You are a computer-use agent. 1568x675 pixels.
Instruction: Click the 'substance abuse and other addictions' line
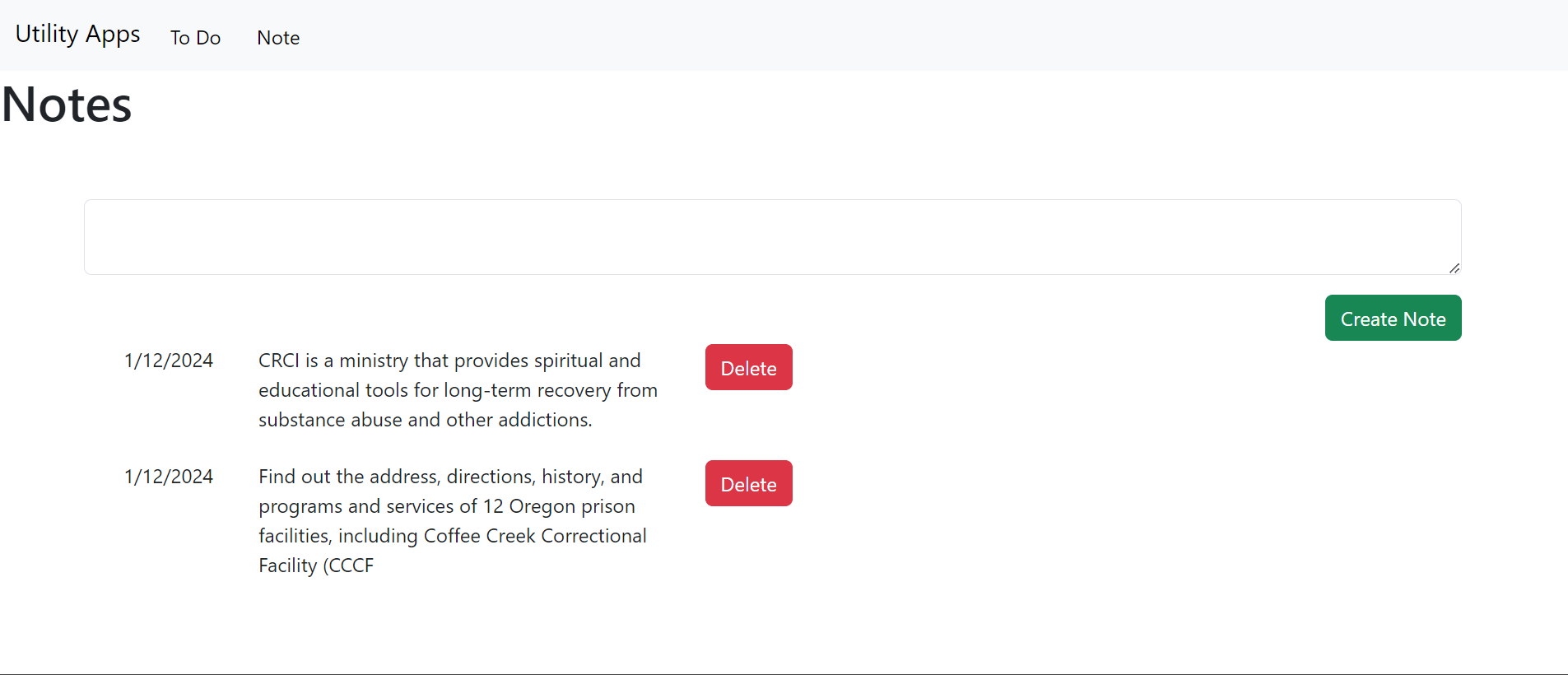point(426,420)
